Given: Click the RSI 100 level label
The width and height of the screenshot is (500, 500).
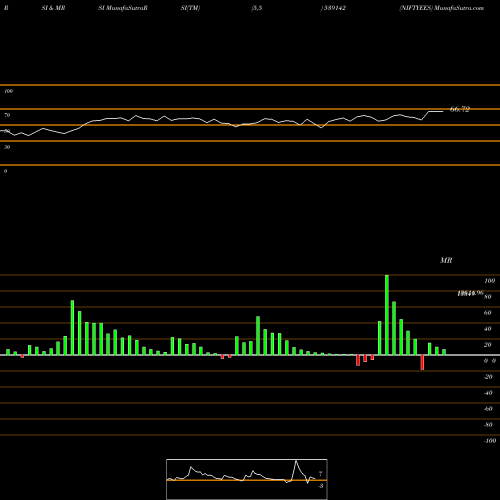Looking at the screenshot, I should click(x=8, y=91).
